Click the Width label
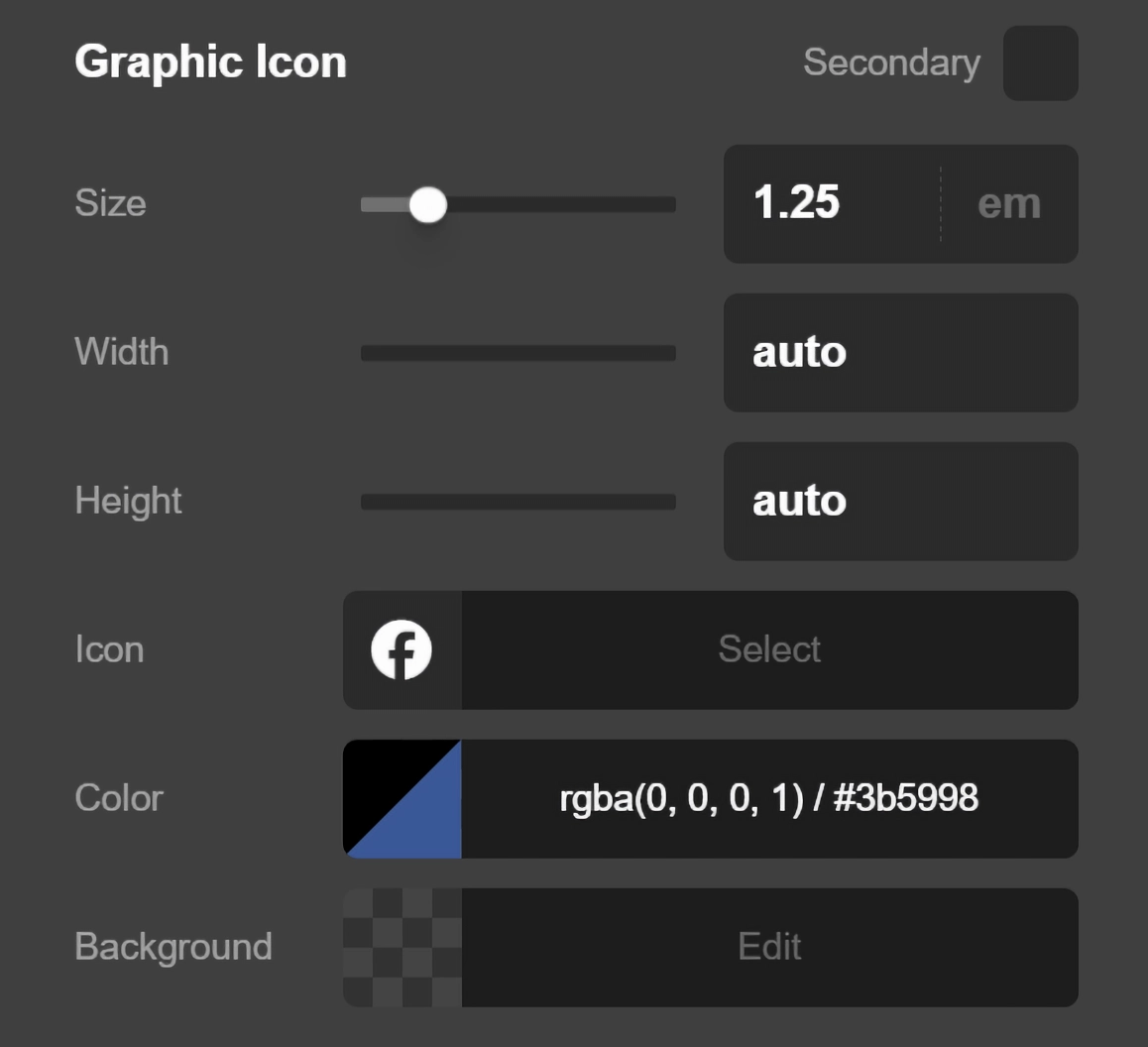The width and height of the screenshot is (1148, 1047). tap(121, 353)
